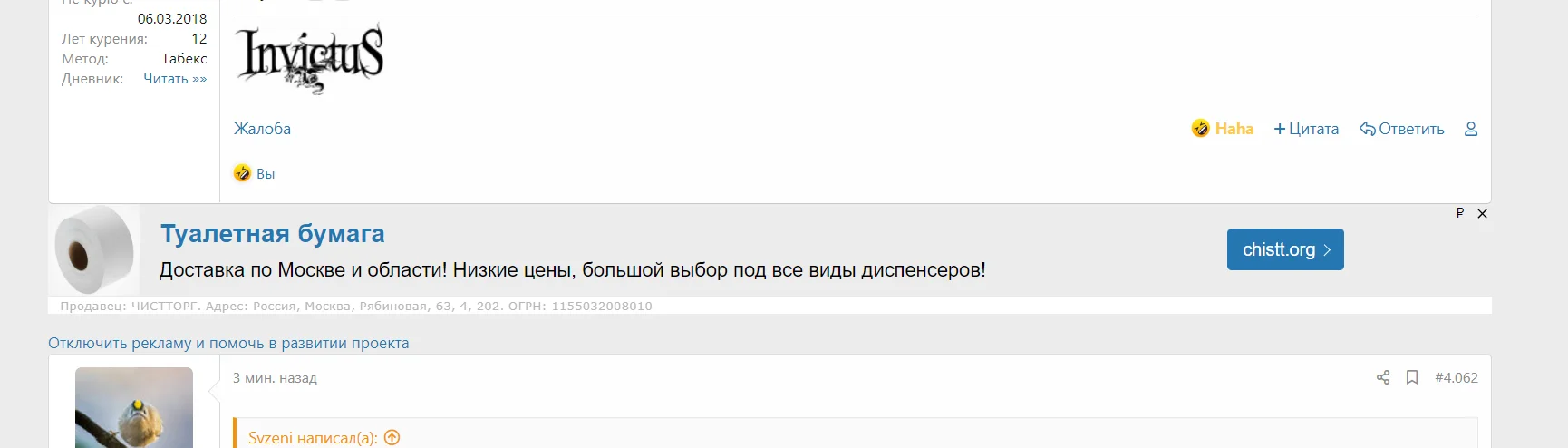Open the Вы reactions list link
Image resolution: width=1568 pixels, height=448 pixels.
pos(266,174)
